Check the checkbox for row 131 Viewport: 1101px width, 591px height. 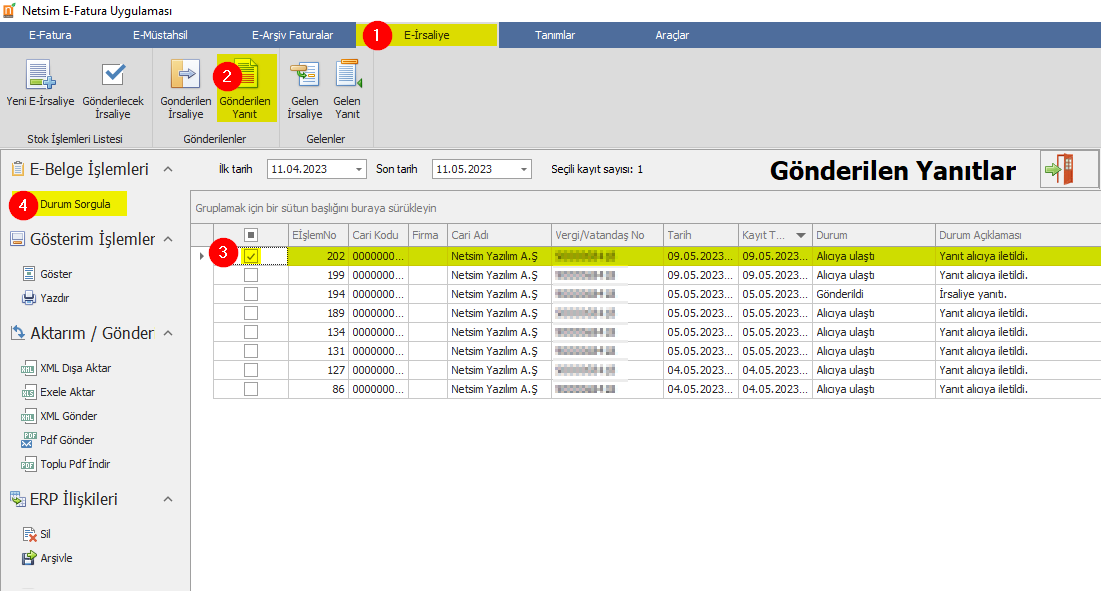point(251,351)
